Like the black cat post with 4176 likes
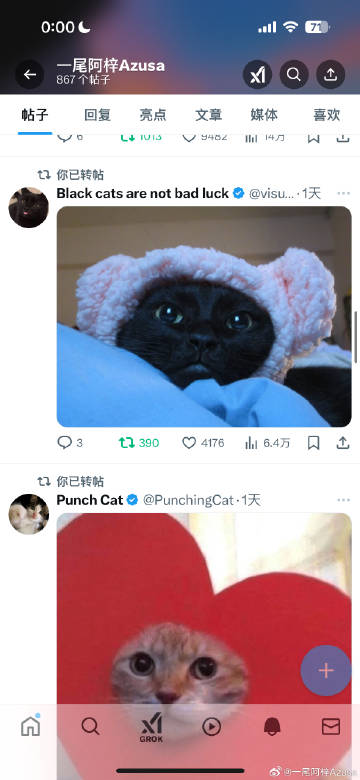The image size is (360, 780). [x=203, y=443]
